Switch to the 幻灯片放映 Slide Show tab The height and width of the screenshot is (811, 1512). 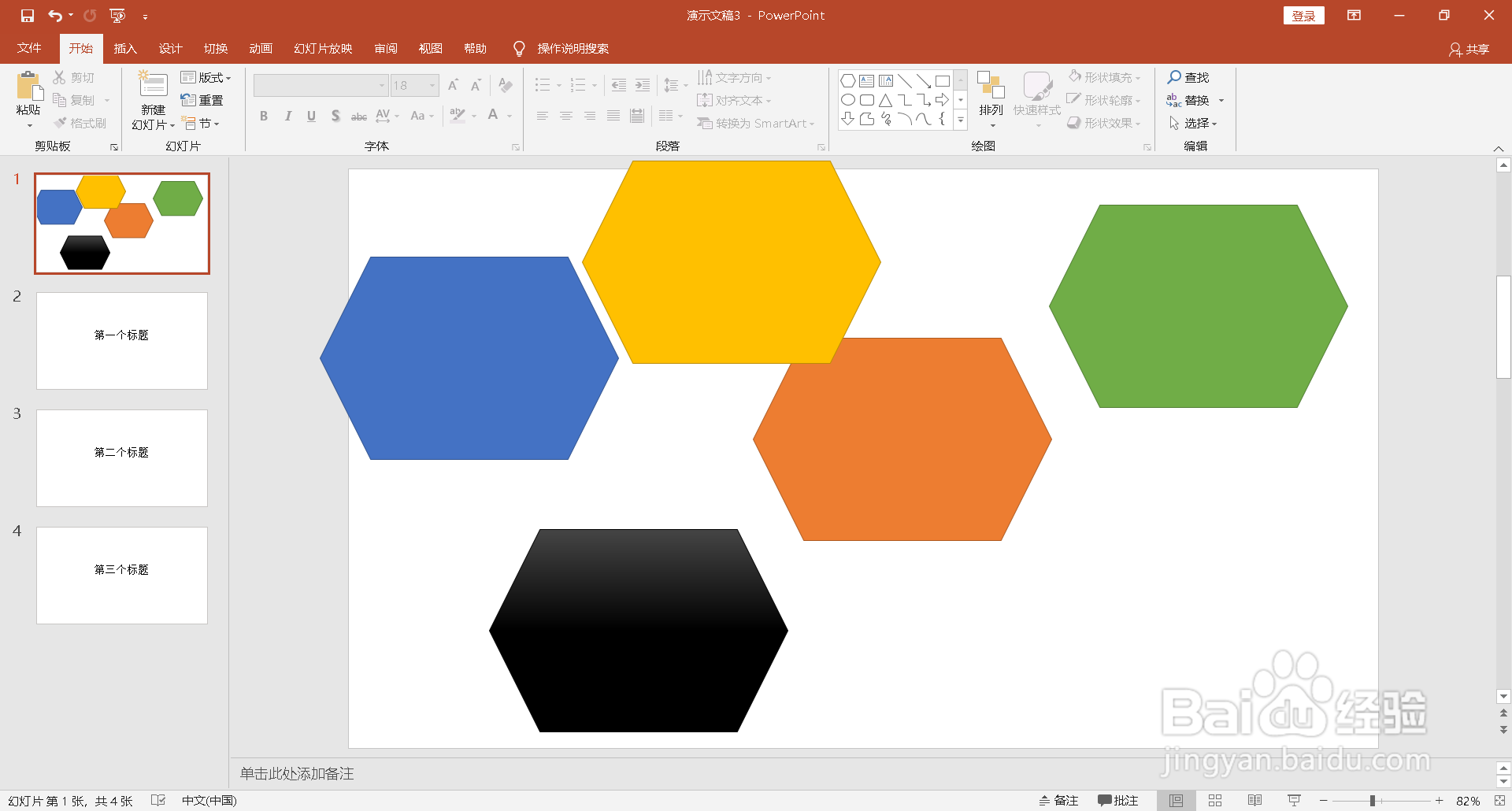click(x=323, y=49)
